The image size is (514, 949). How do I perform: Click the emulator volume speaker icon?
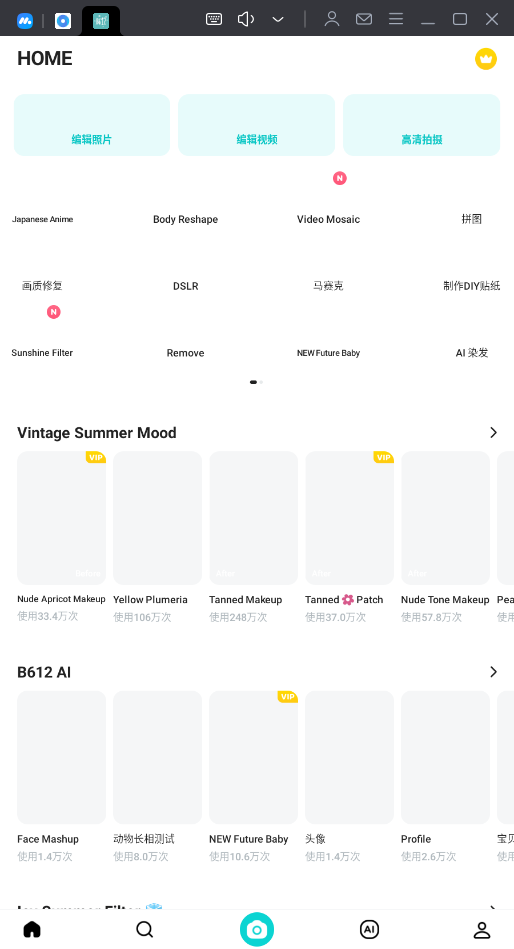[x=245, y=19]
